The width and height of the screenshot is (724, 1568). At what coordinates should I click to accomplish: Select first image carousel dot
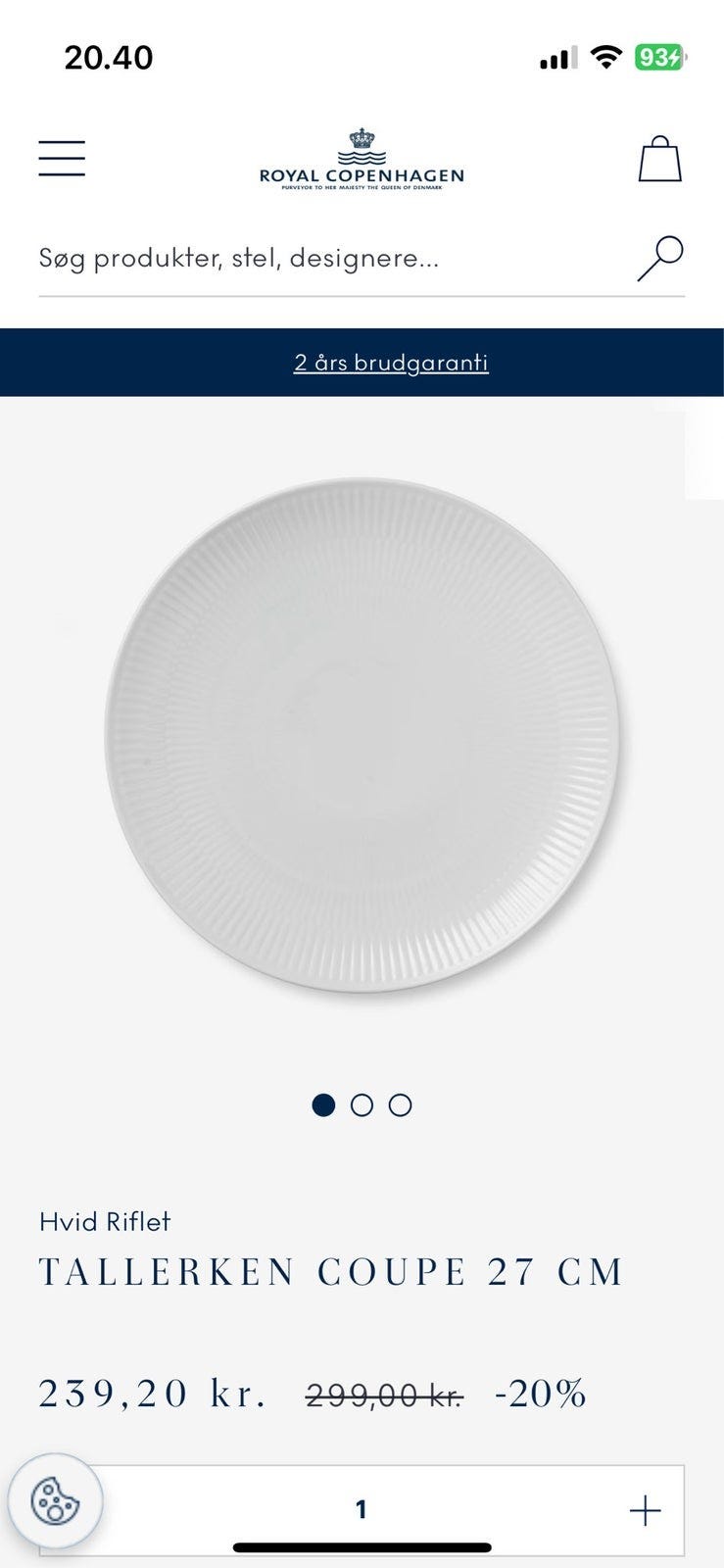click(323, 1105)
